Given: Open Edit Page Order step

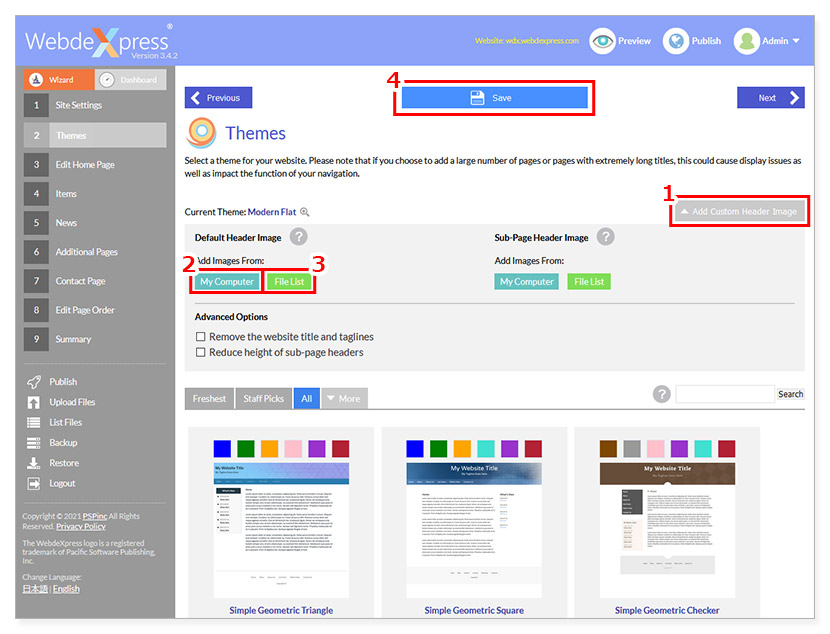Looking at the screenshot, I should (x=95, y=310).
